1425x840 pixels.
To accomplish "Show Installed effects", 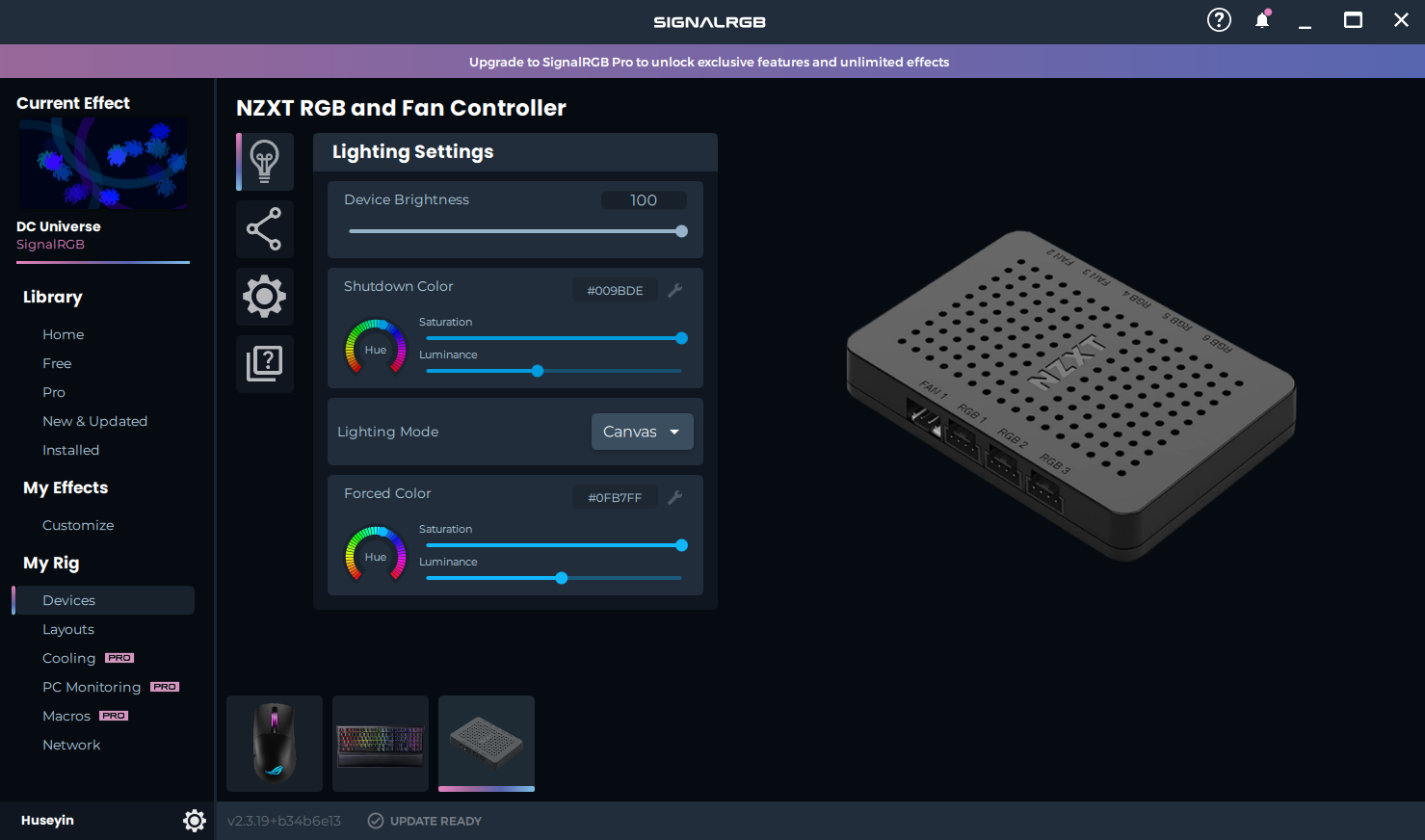I will (71, 450).
